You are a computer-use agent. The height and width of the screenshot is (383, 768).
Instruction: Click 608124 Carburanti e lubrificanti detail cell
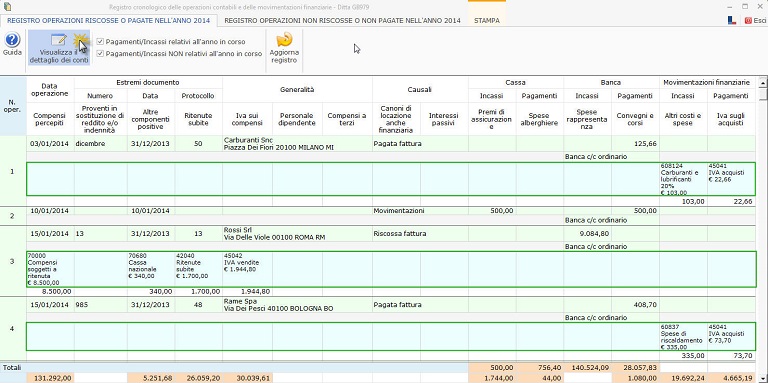point(683,179)
